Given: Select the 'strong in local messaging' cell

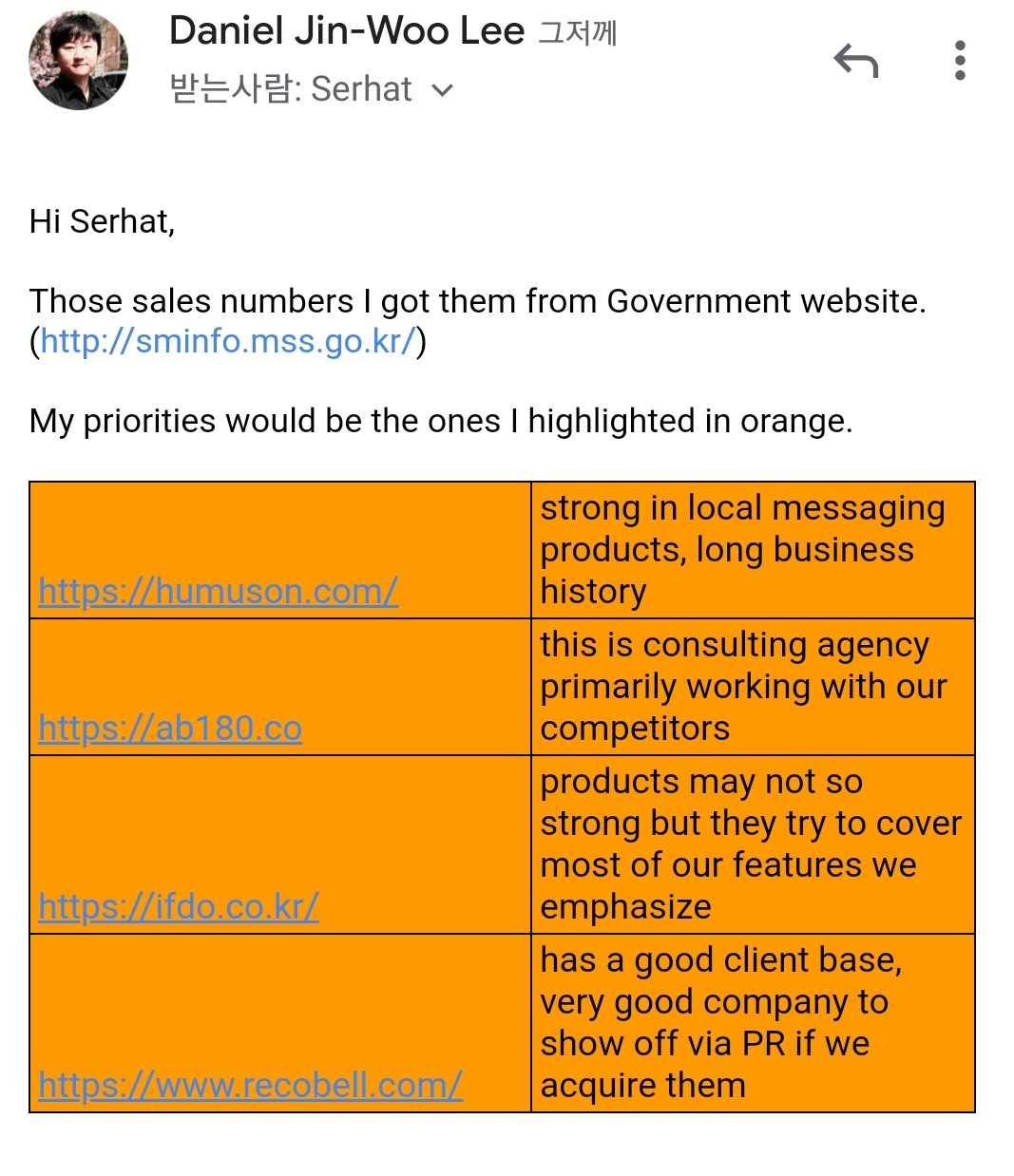Looking at the screenshot, I should (x=752, y=550).
